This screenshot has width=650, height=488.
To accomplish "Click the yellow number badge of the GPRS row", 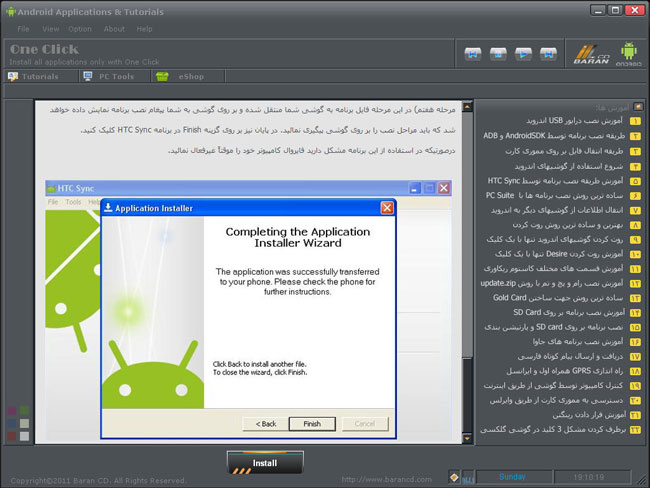I will click(x=635, y=372).
